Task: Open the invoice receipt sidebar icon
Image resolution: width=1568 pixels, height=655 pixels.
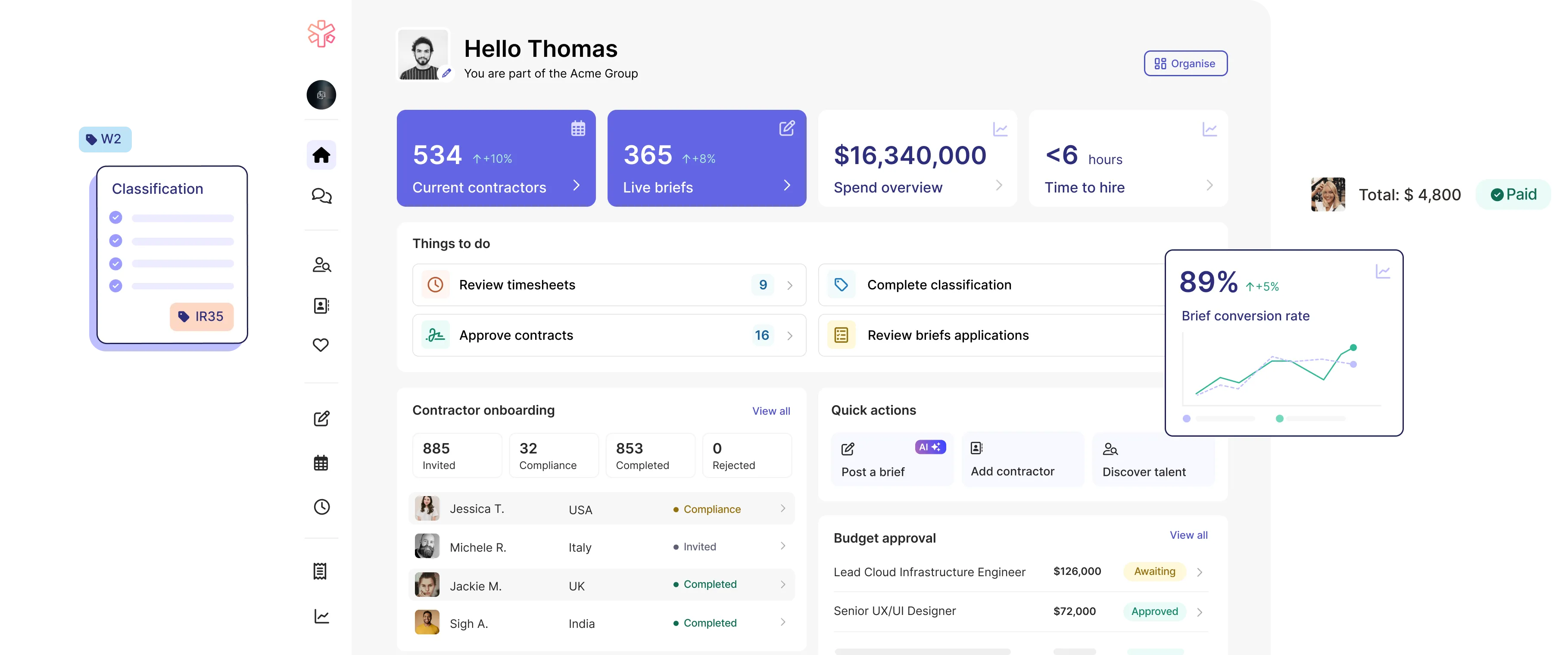Action: pyautogui.click(x=320, y=571)
